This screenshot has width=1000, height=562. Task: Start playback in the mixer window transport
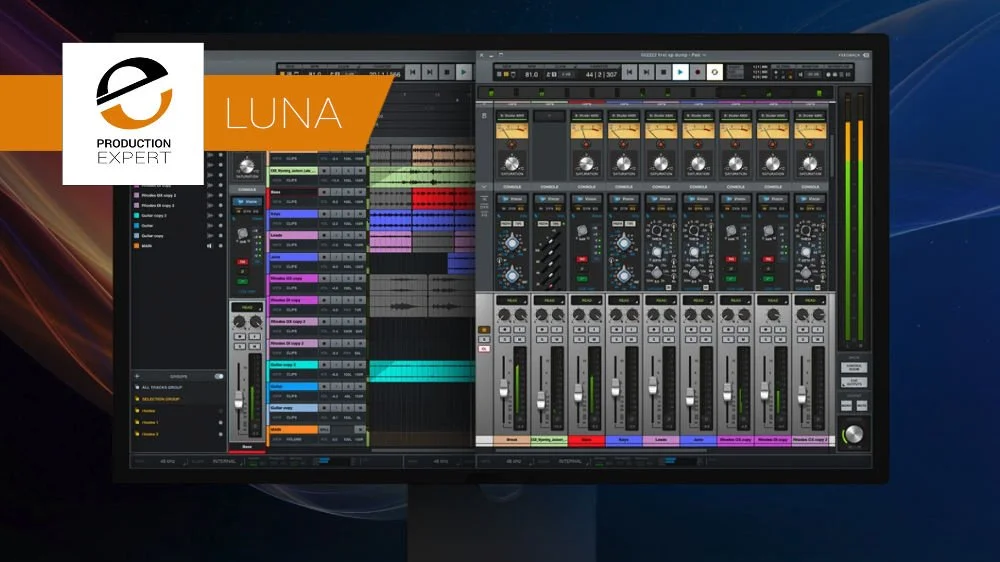[x=680, y=73]
